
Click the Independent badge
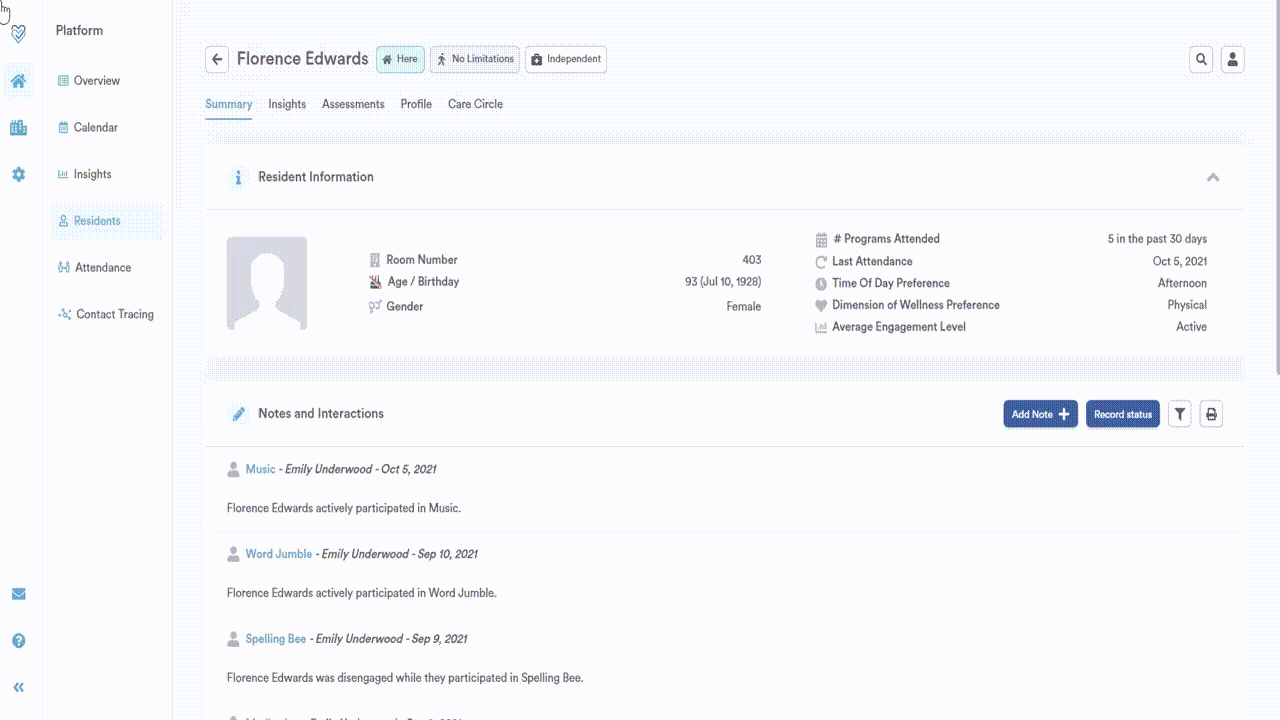(566, 59)
